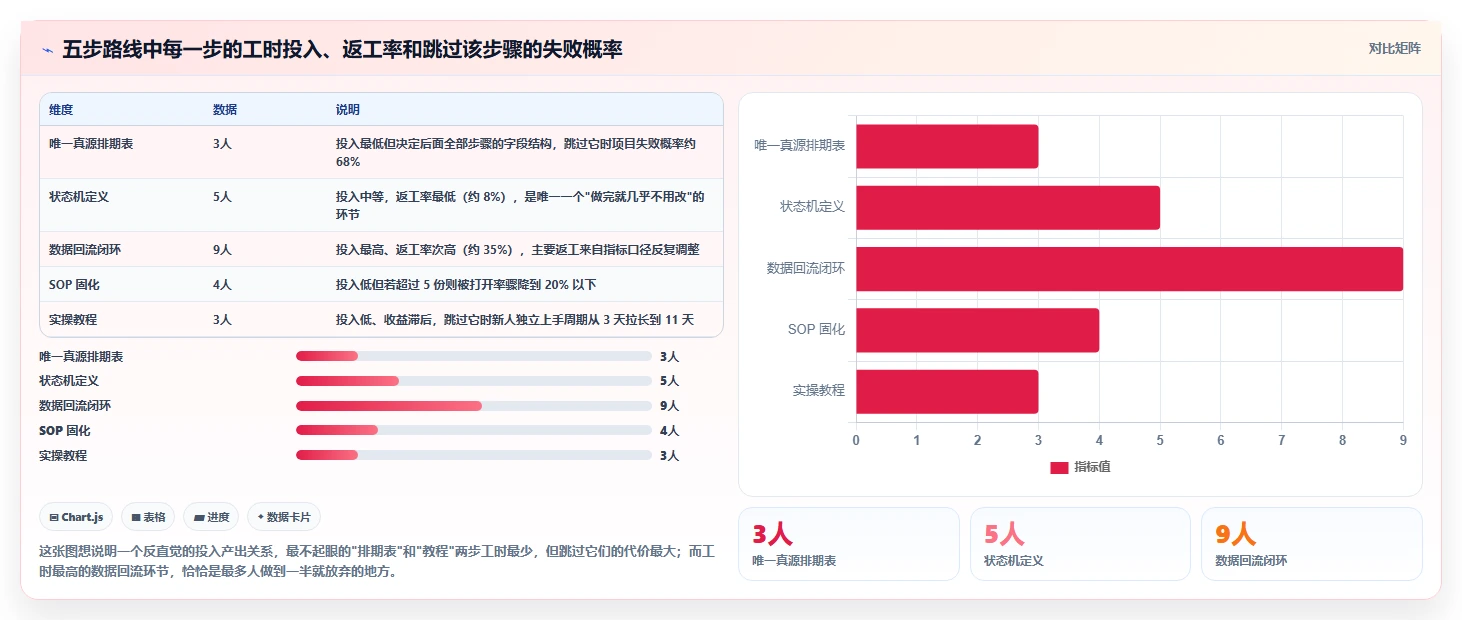Click the 9人 value in table
1462x620 pixels.
pyautogui.click(x=222, y=250)
